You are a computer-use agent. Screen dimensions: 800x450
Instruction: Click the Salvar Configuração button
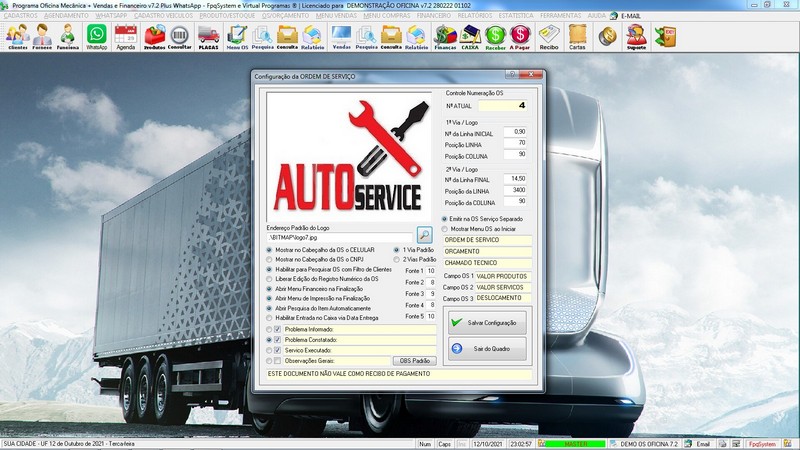[x=485, y=323]
